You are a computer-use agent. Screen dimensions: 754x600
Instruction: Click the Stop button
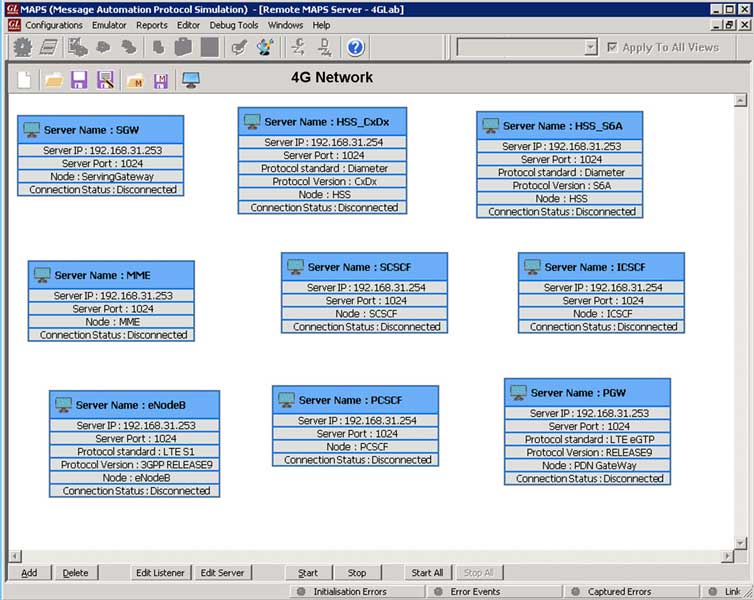click(x=357, y=573)
